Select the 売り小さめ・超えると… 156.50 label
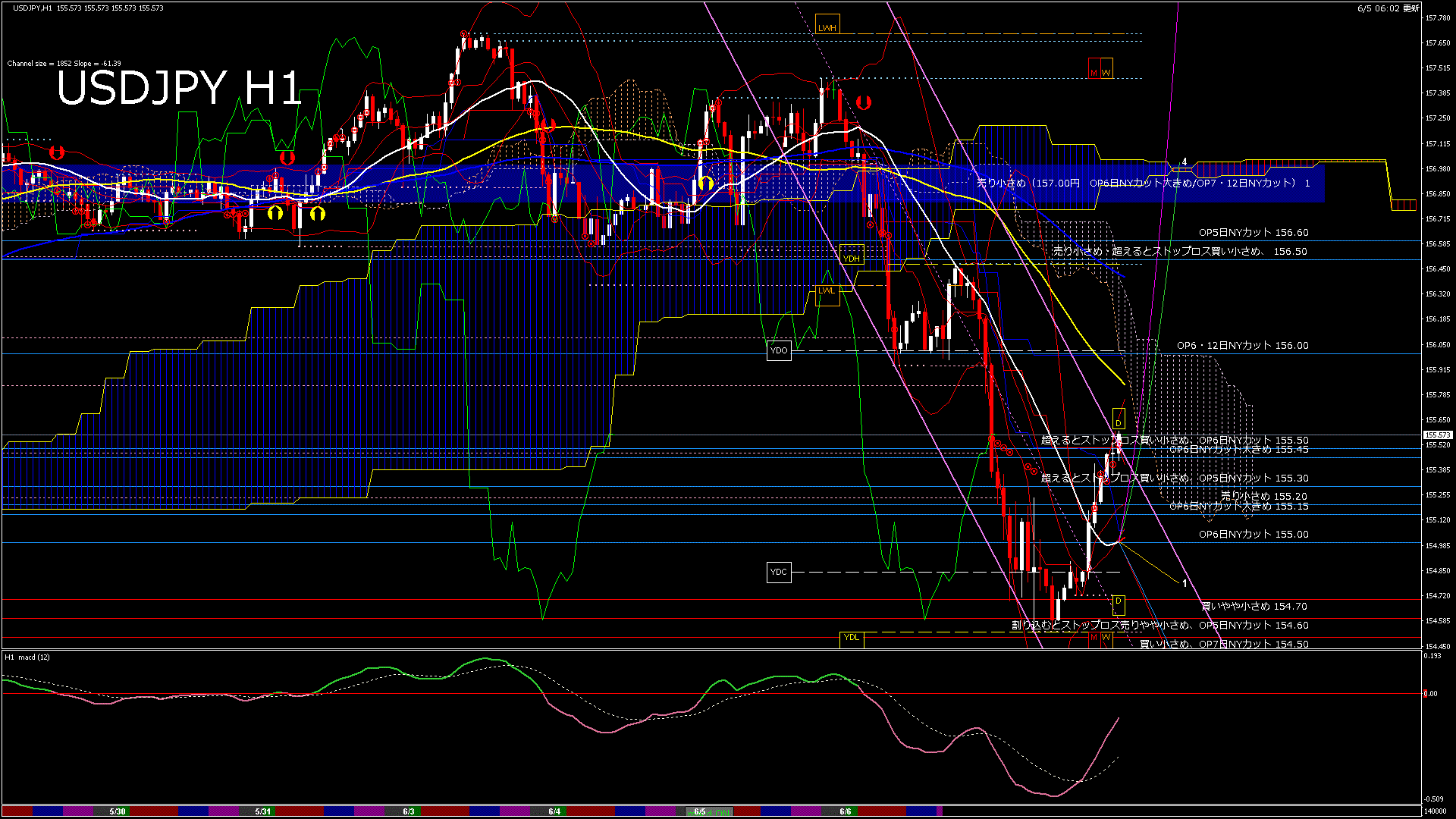 (x=1180, y=251)
